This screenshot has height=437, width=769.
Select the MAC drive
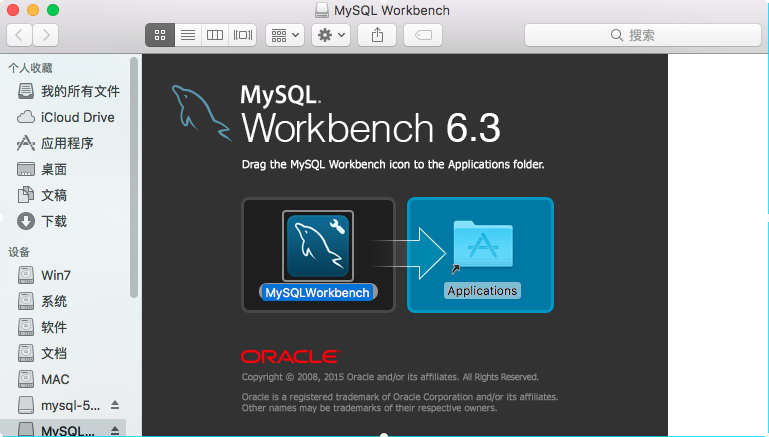click(x=43, y=379)
